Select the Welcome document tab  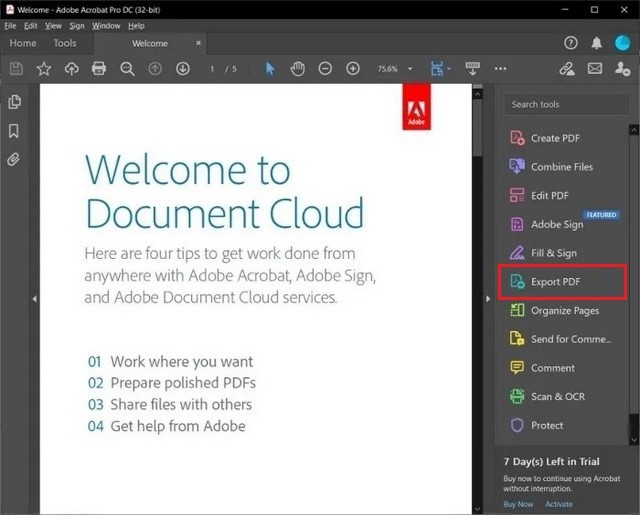[150, 43]
